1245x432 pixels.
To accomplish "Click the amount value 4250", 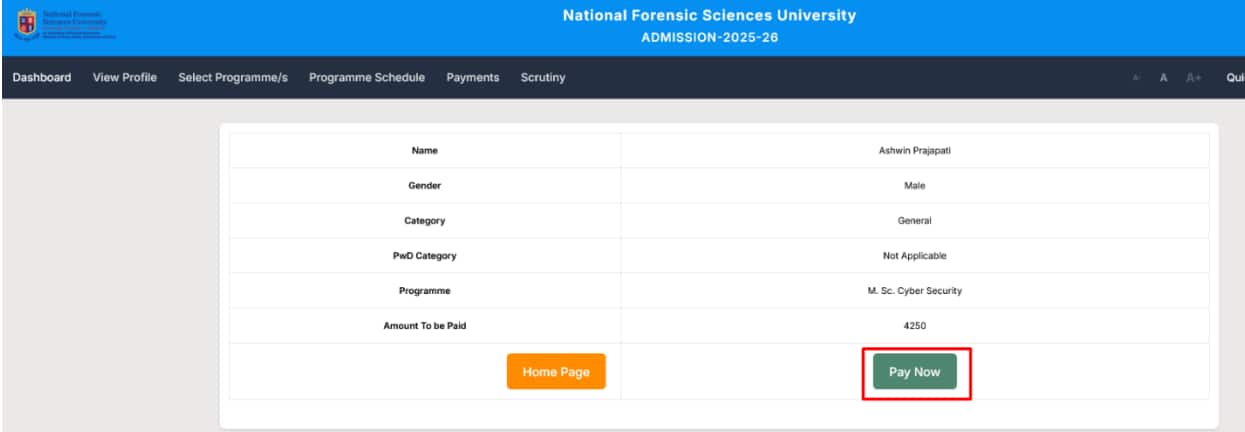I will click(914, 326).
